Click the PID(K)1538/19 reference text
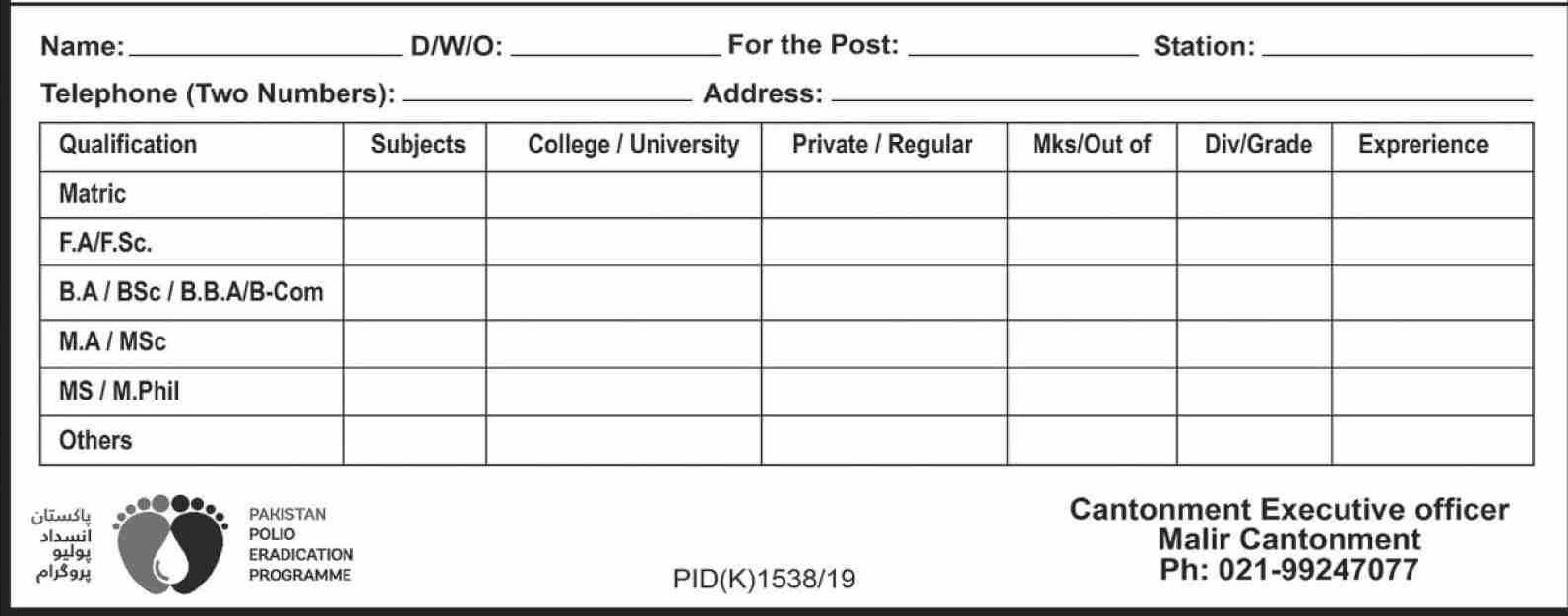Image resolution: width=1568 pixels, height=616 pixels. pos(764,580)
